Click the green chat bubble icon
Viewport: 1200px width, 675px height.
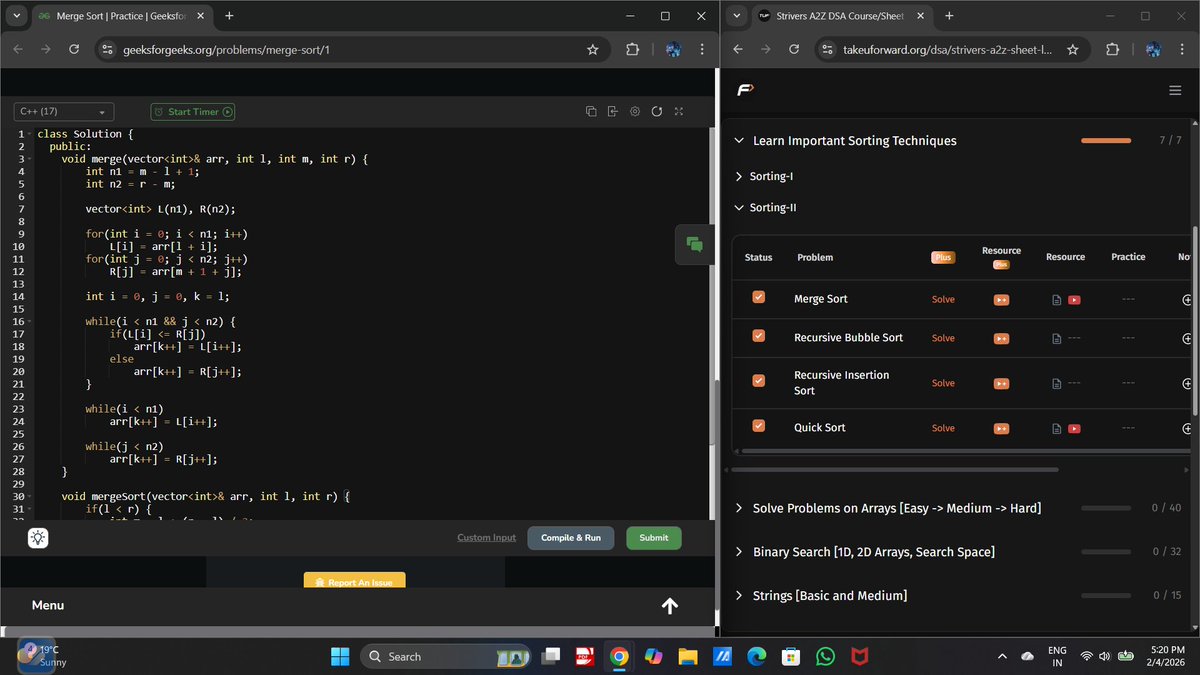(694, 244)
